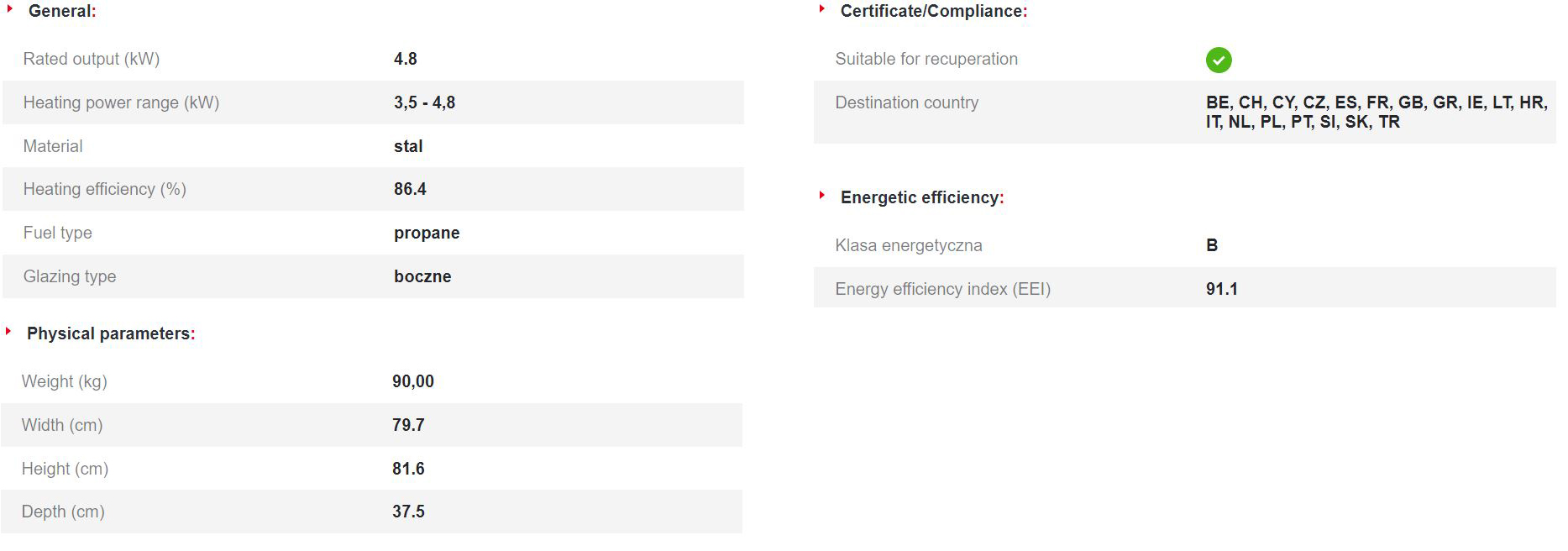Viewport: 1568px width, 551px height.
Task: Toggle the Energetic efficiency red arrow
Action: pyautogui.click(x=822, y=196)
